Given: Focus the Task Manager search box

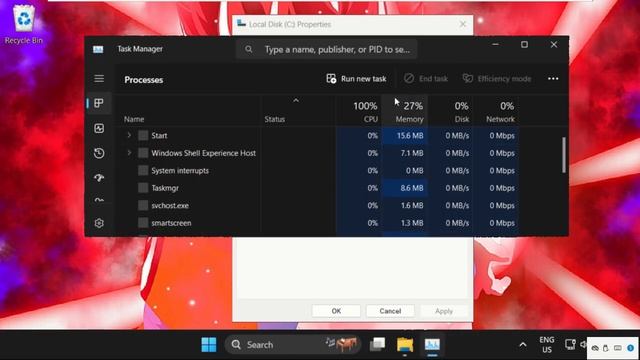Looking at the screenshot, I should [326, 49].
